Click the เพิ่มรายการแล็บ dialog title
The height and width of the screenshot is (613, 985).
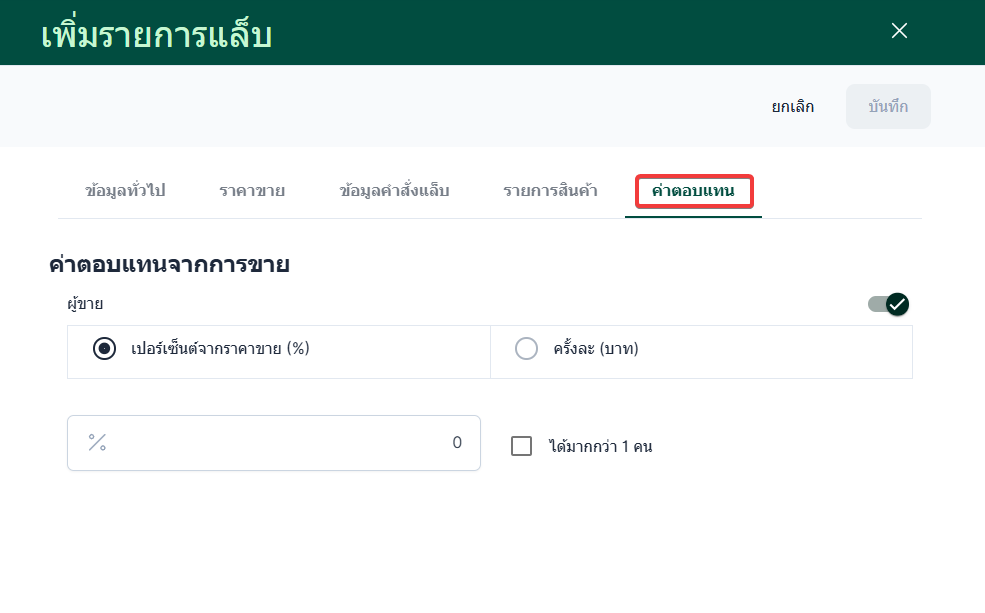click(x=157, y=34)
